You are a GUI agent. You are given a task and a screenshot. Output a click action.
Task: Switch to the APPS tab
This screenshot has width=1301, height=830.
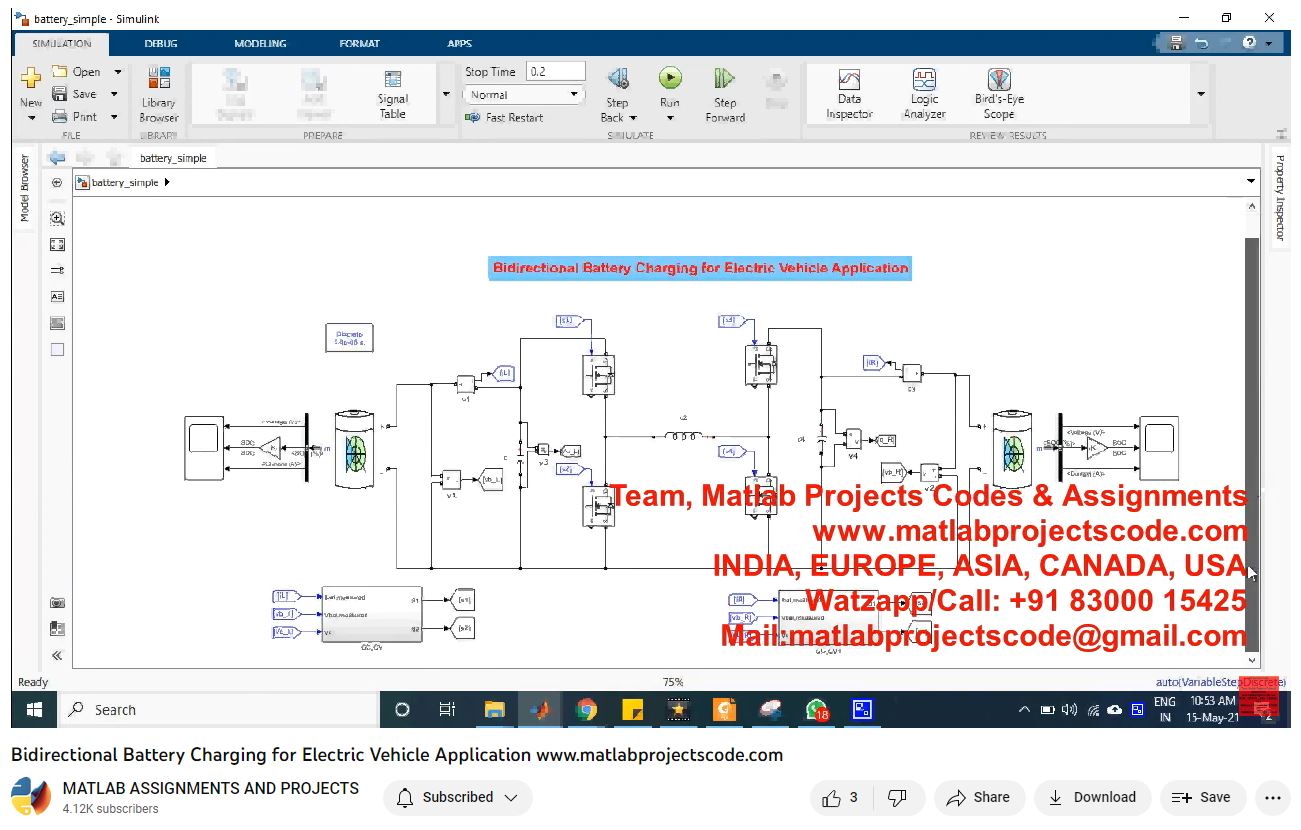[459, 43]
